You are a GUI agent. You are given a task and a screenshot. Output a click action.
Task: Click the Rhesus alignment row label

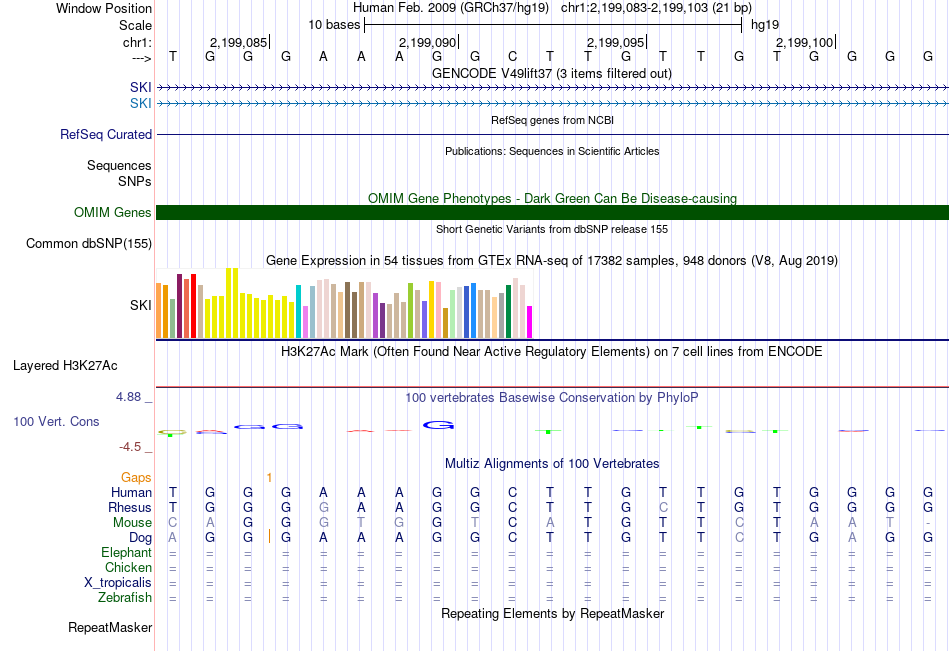(x=130, y=507)
